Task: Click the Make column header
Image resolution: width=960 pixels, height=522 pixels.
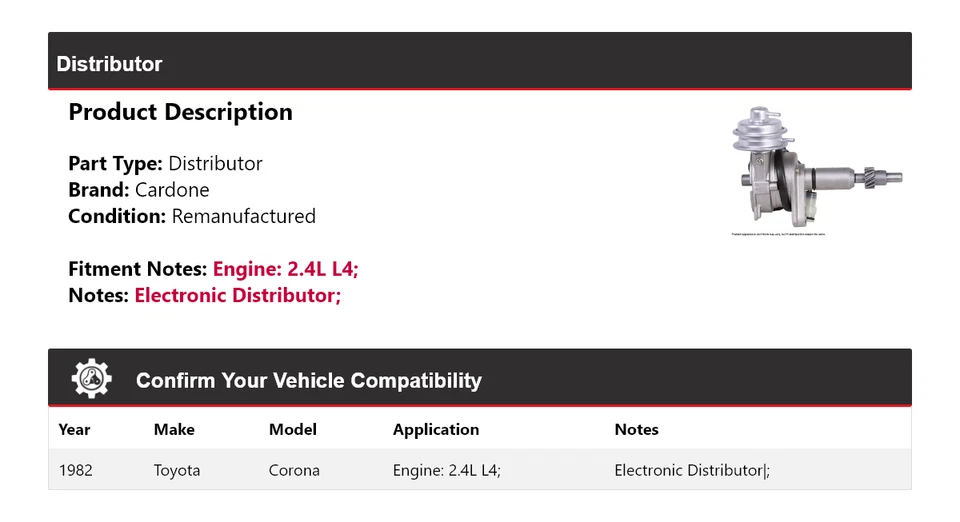Action: click(x=174, y=429)
